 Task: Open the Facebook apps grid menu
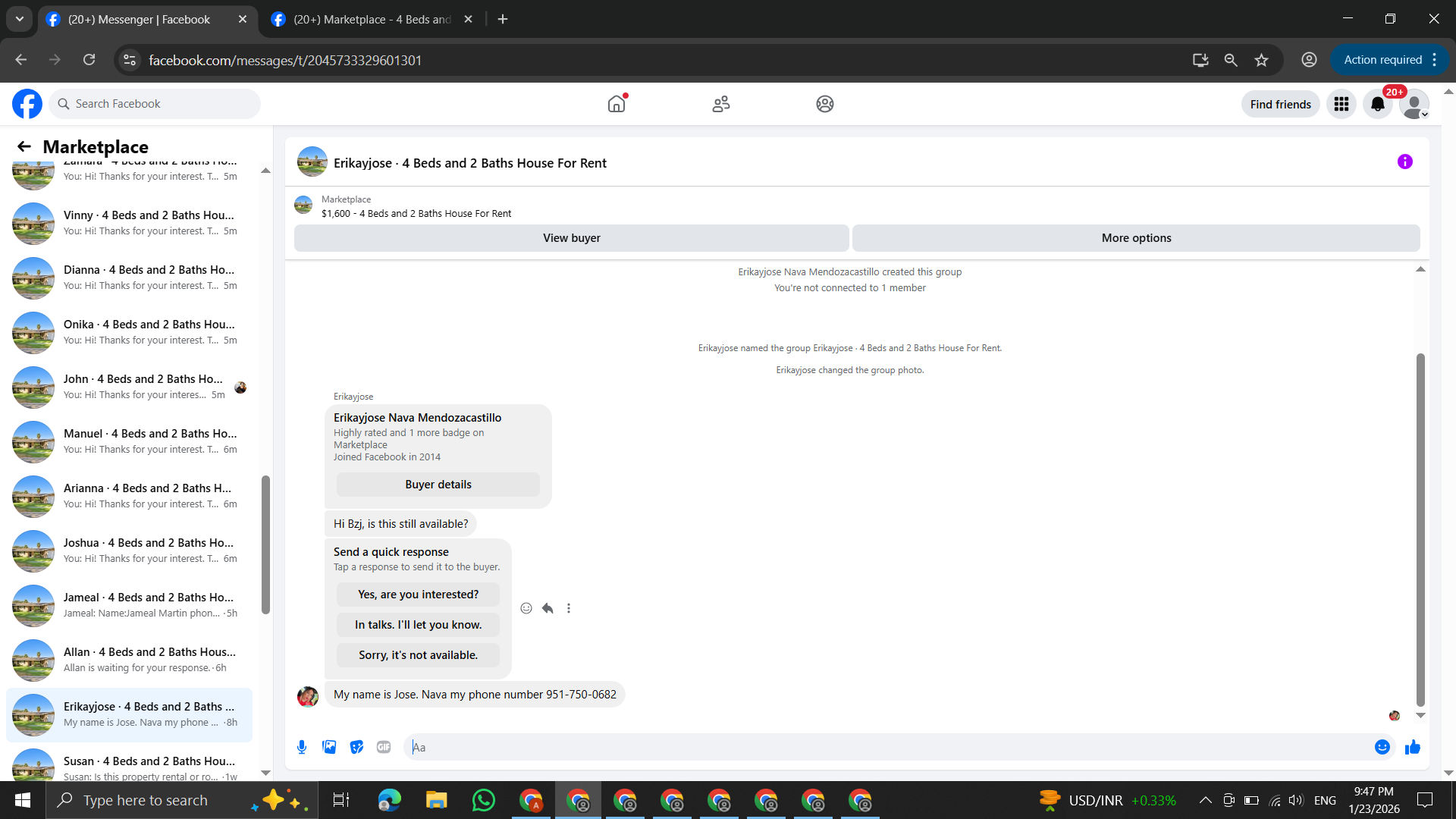coord(1341,104)
